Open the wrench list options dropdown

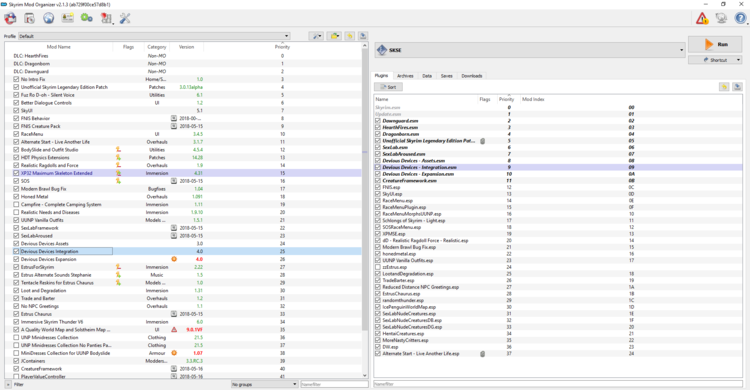[316, 36]
